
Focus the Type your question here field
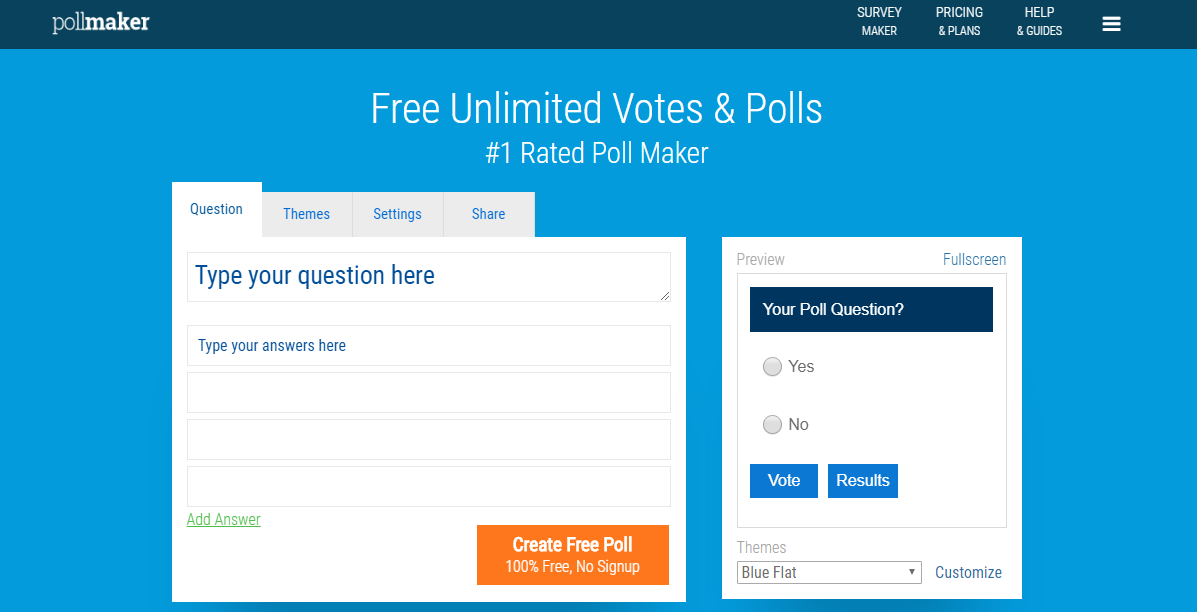pos(429,277)
